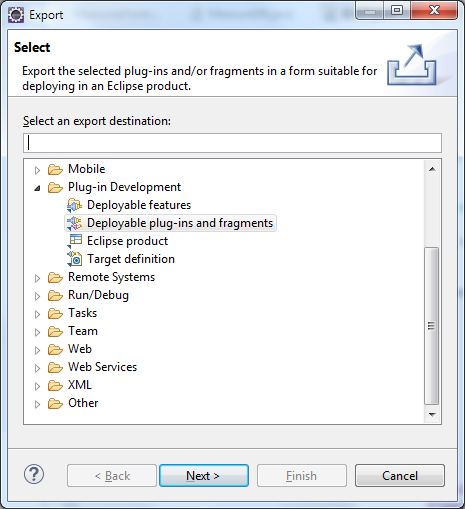
Task: Click the Deployable features icon
Action: 74,205
